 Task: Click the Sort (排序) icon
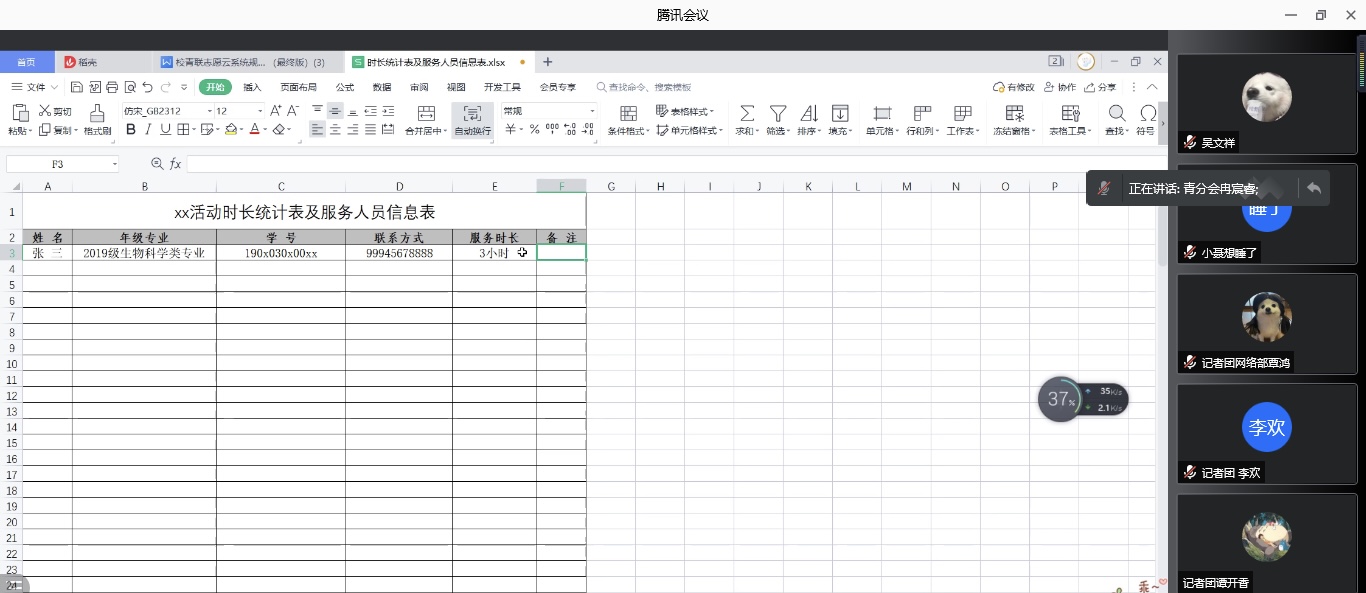tap(808, 113)
